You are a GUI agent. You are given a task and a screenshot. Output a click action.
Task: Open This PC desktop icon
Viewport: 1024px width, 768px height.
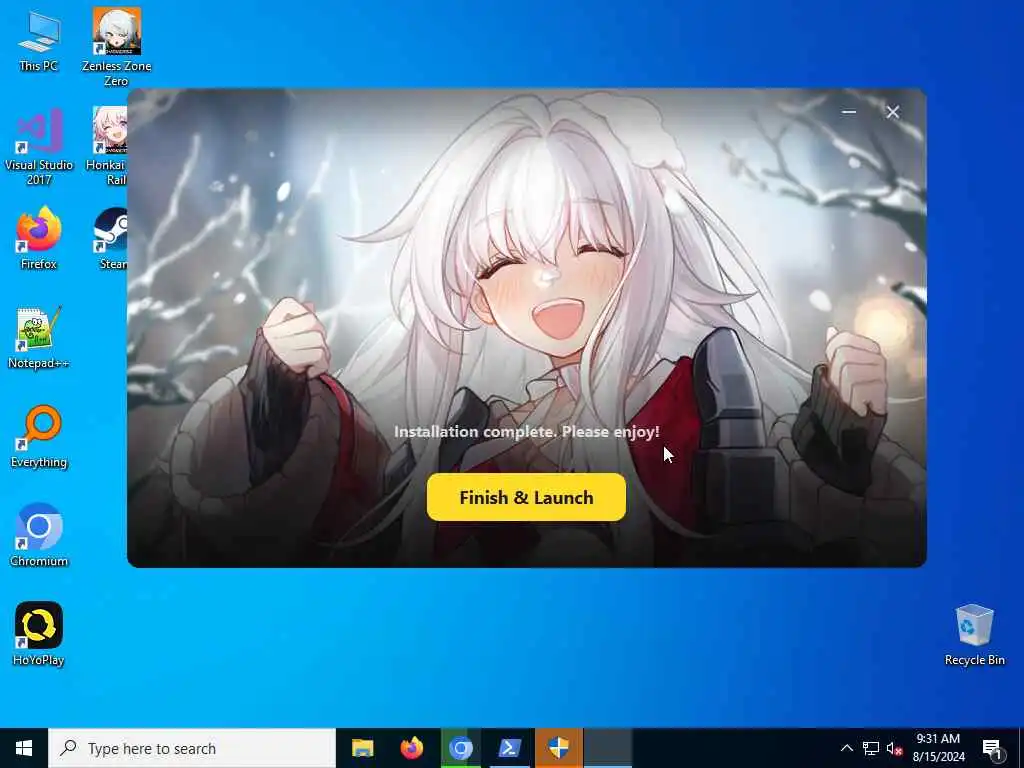click(39, 40)
